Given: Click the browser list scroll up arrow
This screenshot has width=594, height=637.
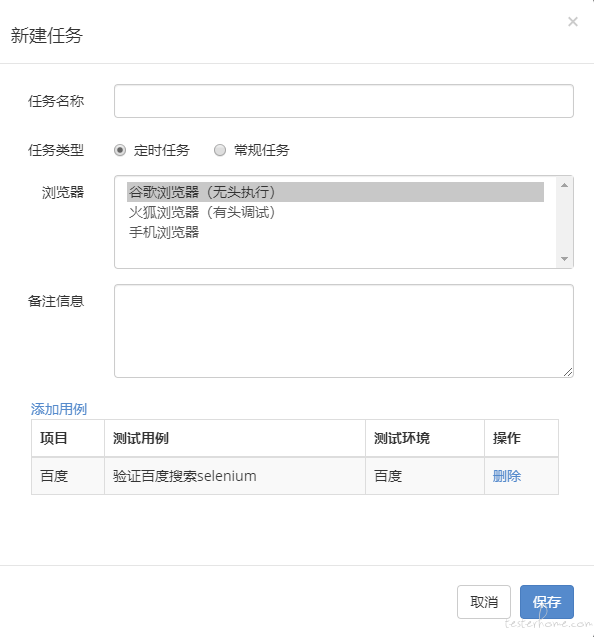Looking at the screenshot, I should point(564,185).
